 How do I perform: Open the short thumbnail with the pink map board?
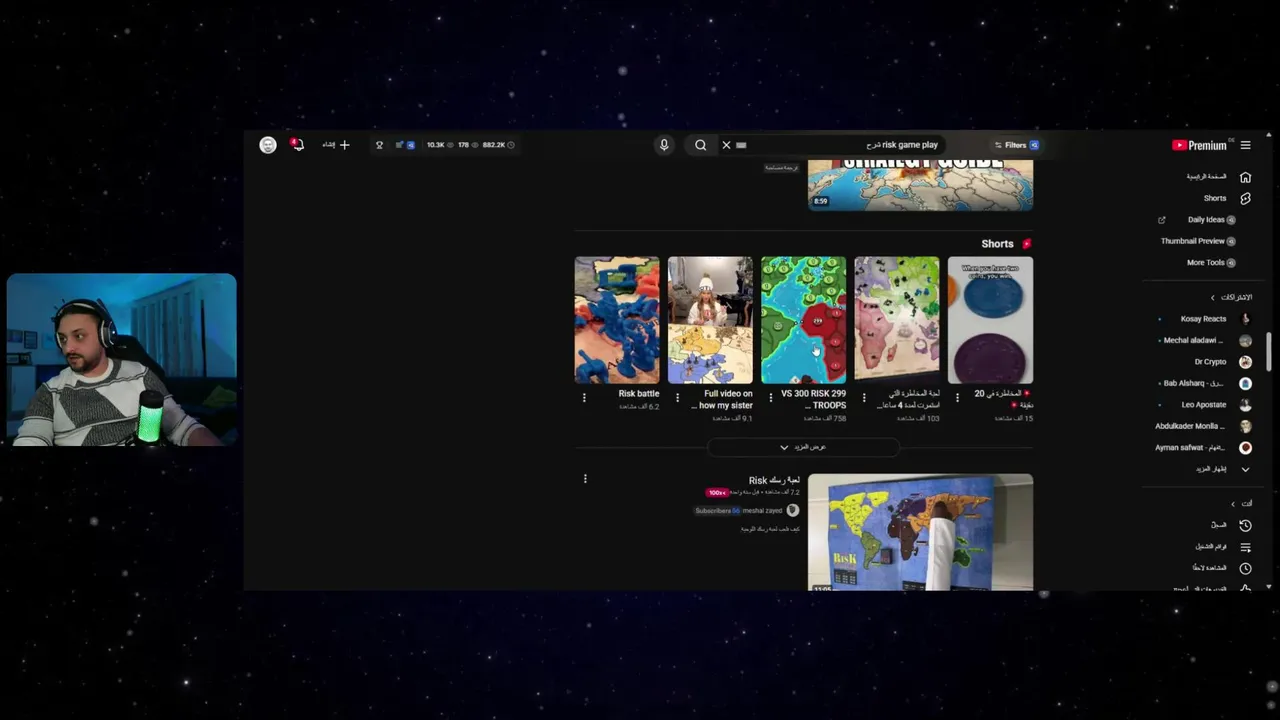coord(897,320)
